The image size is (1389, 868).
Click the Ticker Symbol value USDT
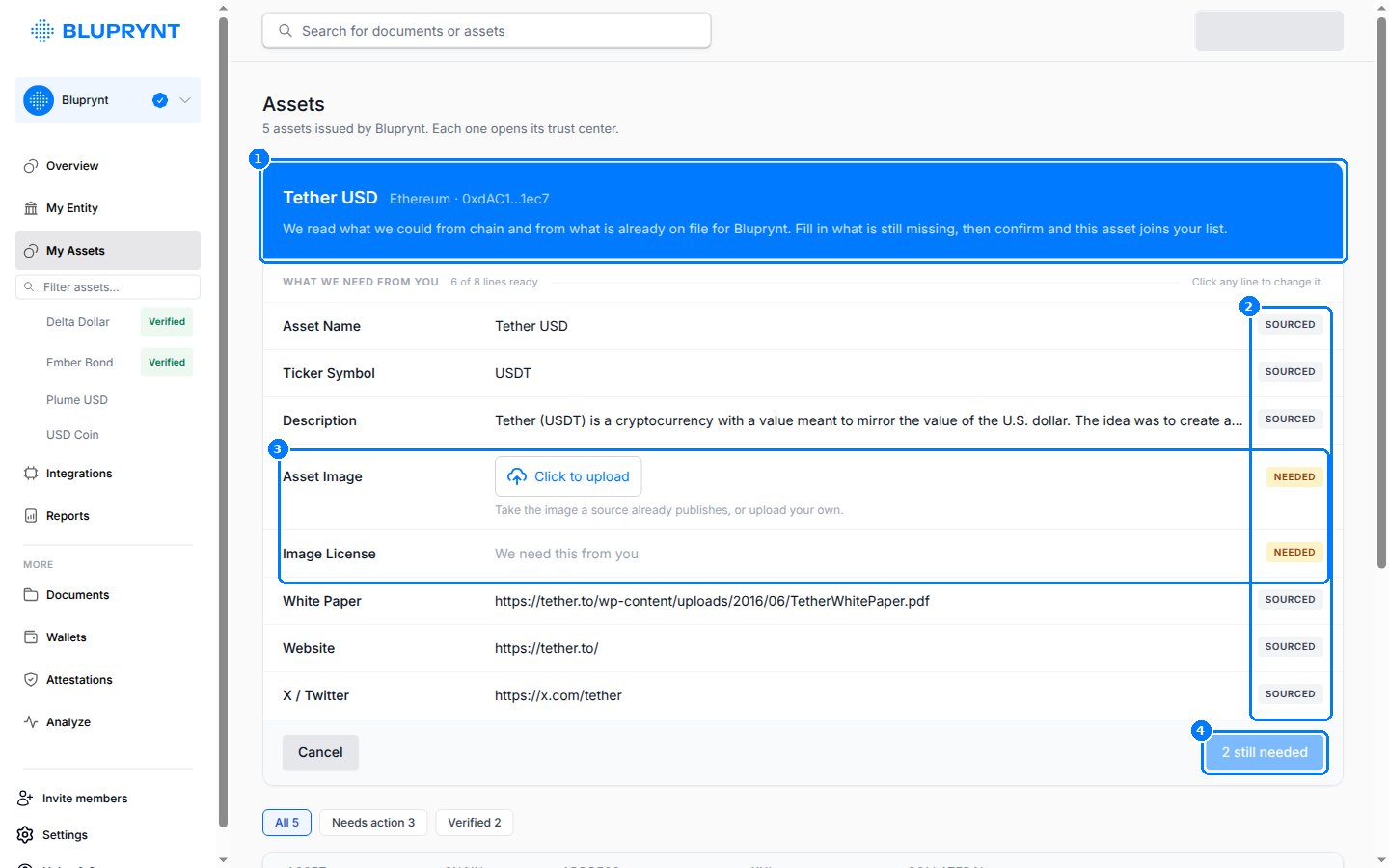coord(513,373)
